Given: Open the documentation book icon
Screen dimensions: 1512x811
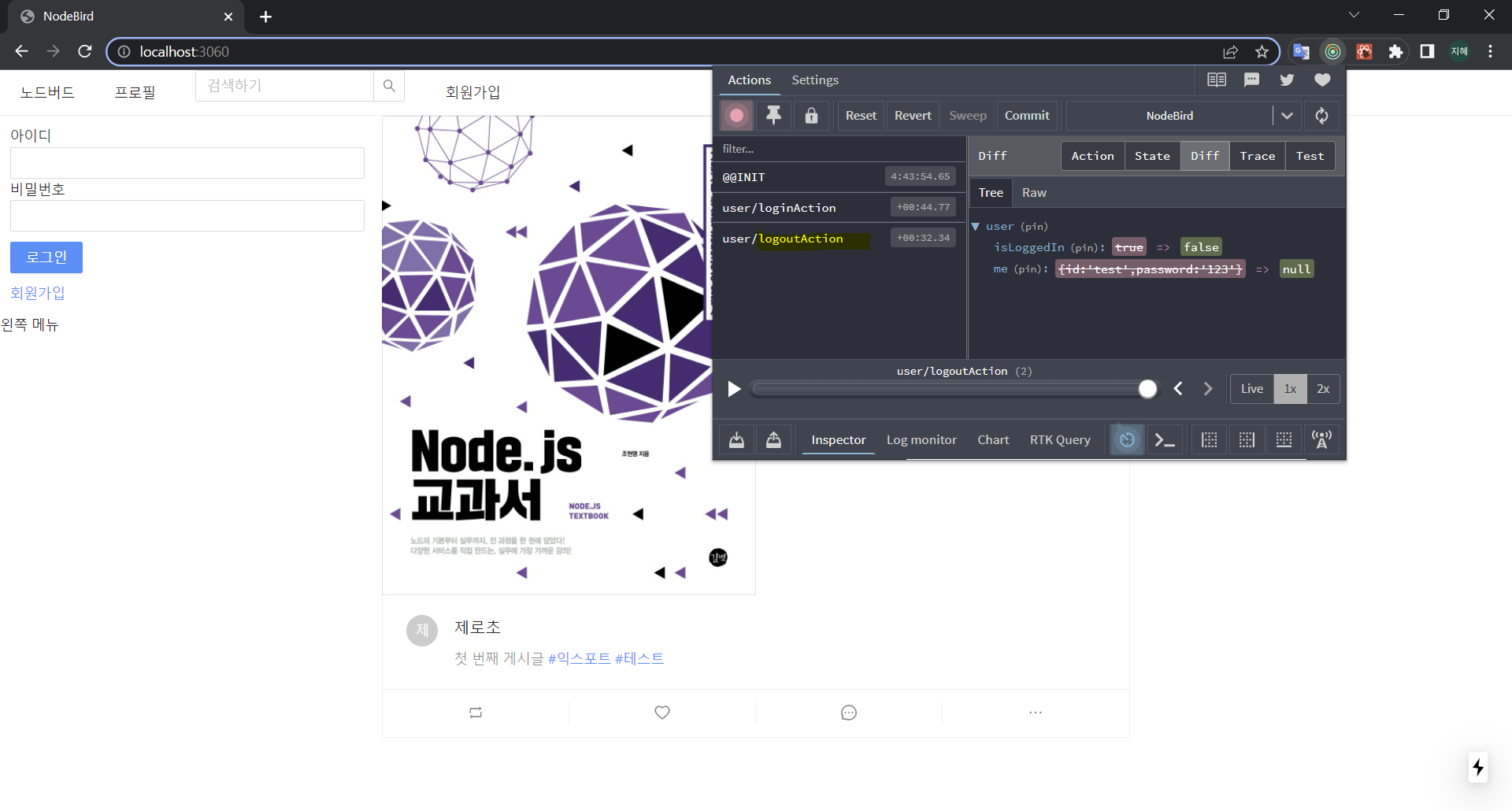Looking at the screenshot, I should pyautogui.click(x=1217, y=80).
